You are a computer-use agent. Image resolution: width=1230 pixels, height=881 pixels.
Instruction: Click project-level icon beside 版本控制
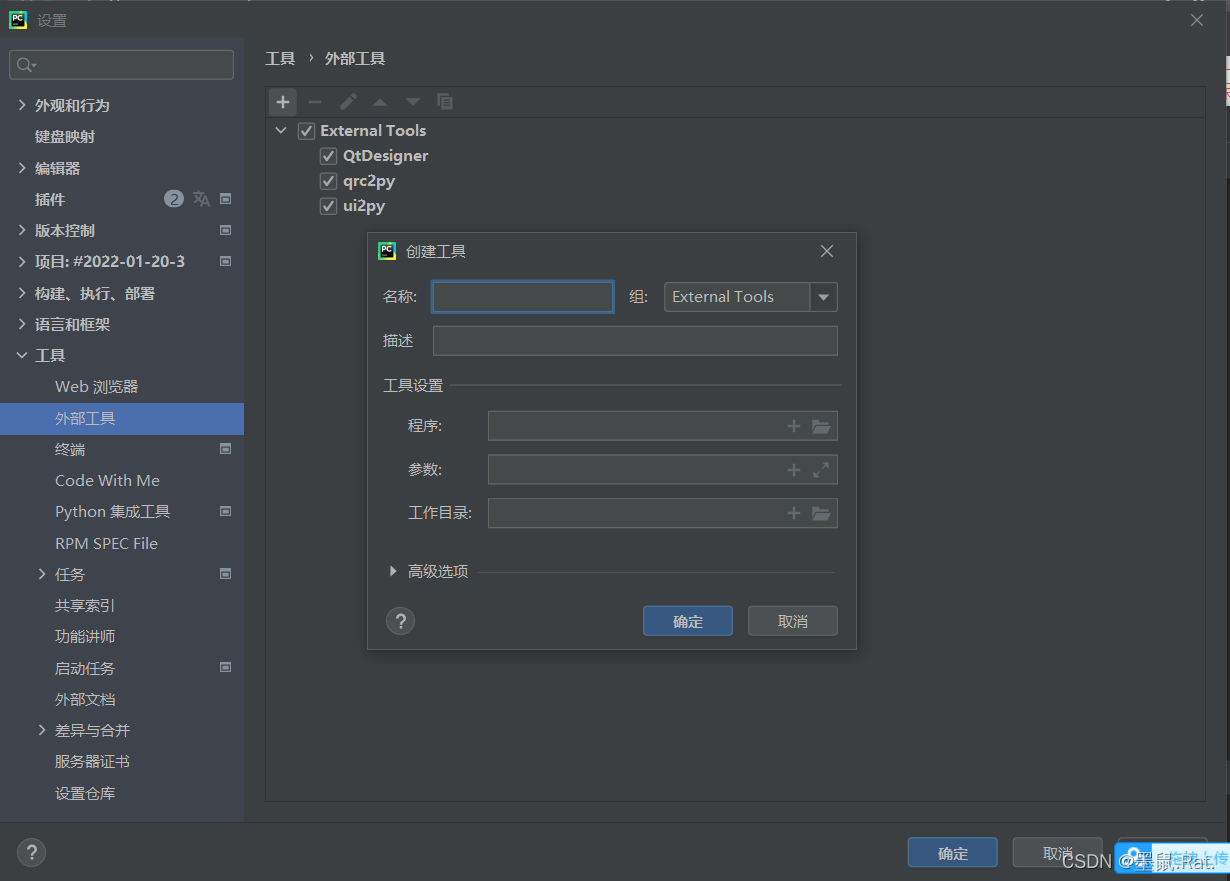click(x=226, y=230)
